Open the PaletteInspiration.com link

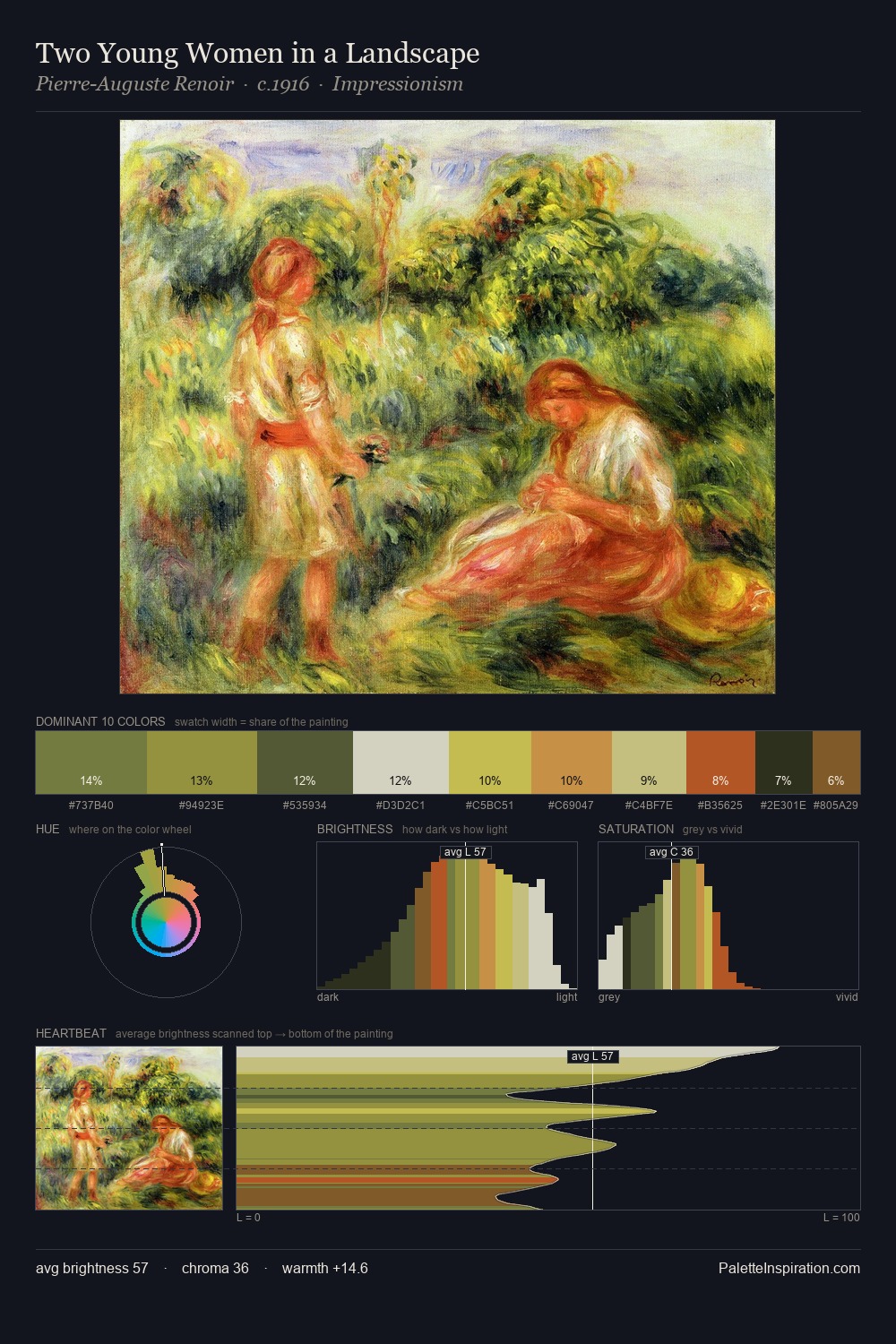coord(789,1268)
